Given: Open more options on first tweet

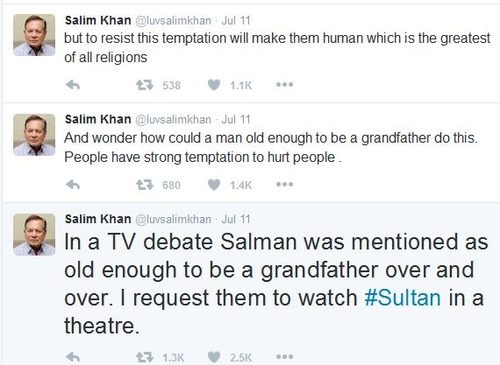Looking at the screenshot, I should [285, 85].
